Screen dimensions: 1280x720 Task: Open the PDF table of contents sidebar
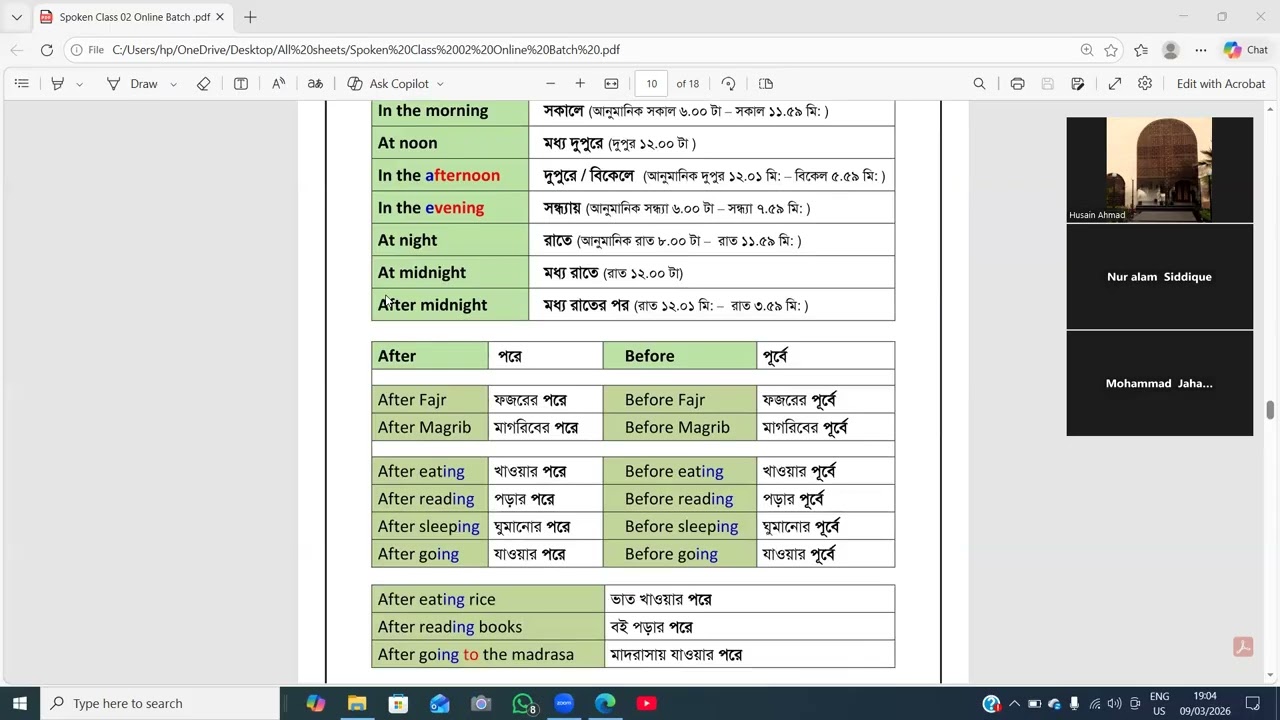[21, 84]
